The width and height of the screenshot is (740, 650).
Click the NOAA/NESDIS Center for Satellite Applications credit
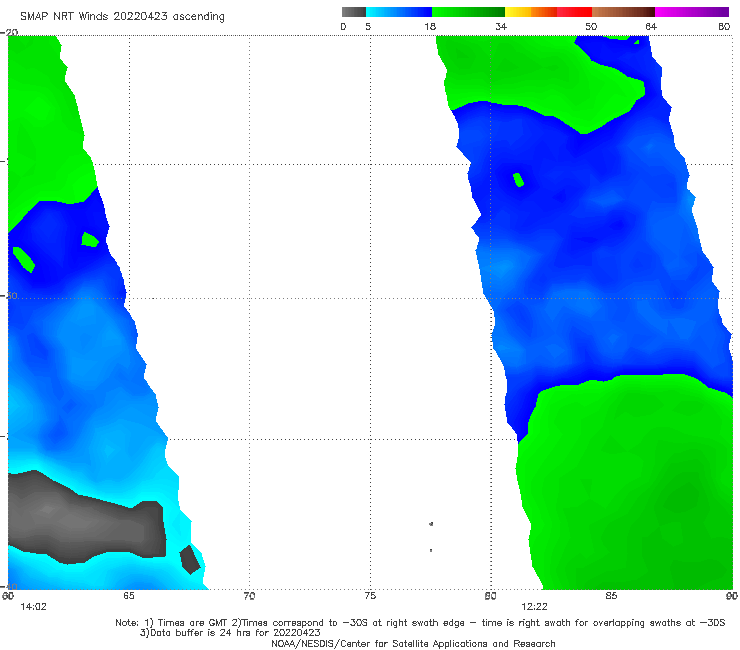(413, 643)
